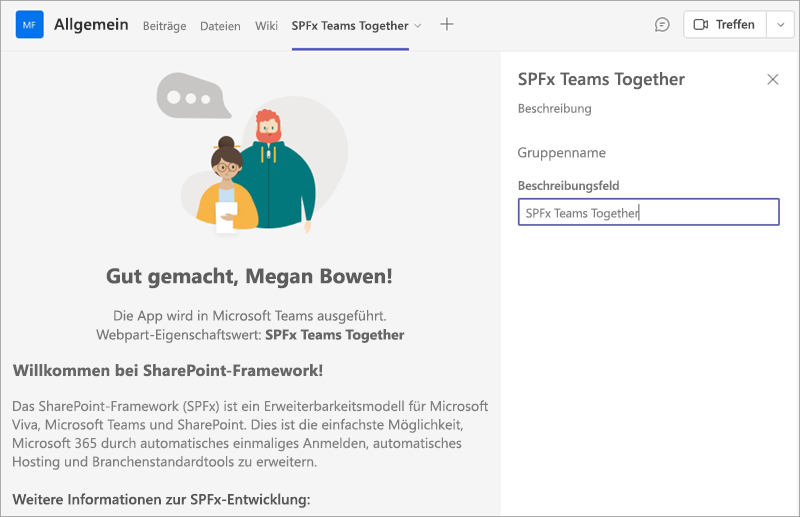Click the people illustration image
Viewport: 800px width, 517px height.
click(x=253, y=154)
